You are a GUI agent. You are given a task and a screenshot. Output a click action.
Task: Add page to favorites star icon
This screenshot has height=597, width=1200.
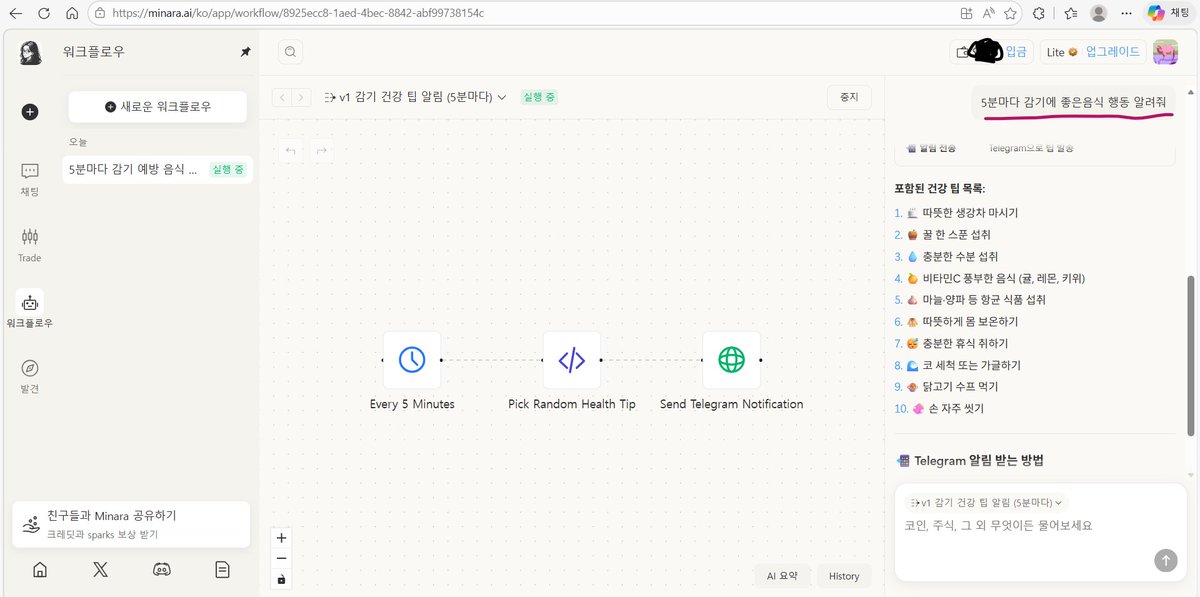coord(1011,13)
